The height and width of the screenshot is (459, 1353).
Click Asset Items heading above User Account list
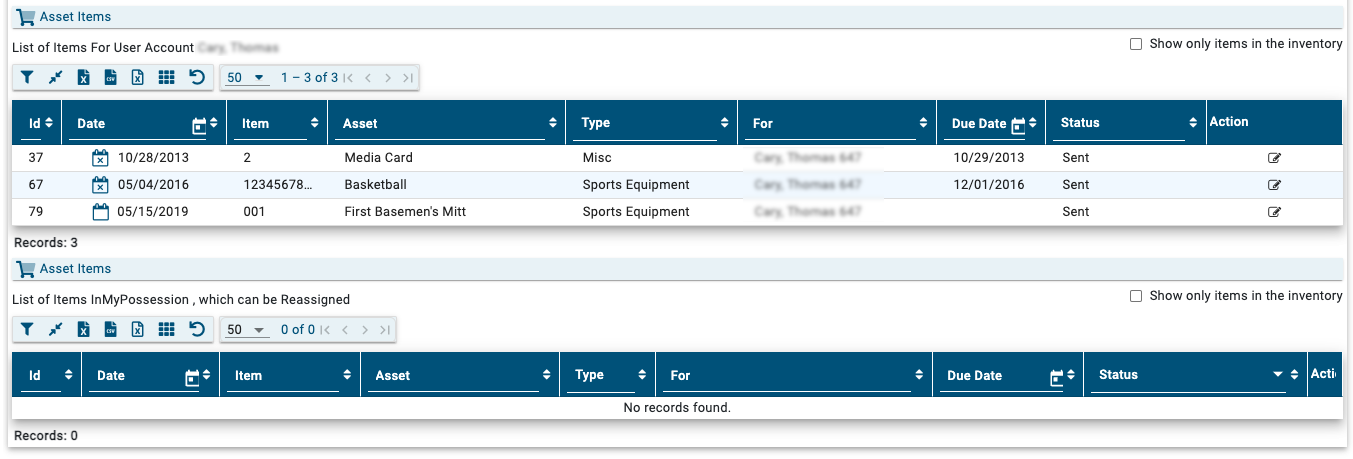tap(75, 17)
